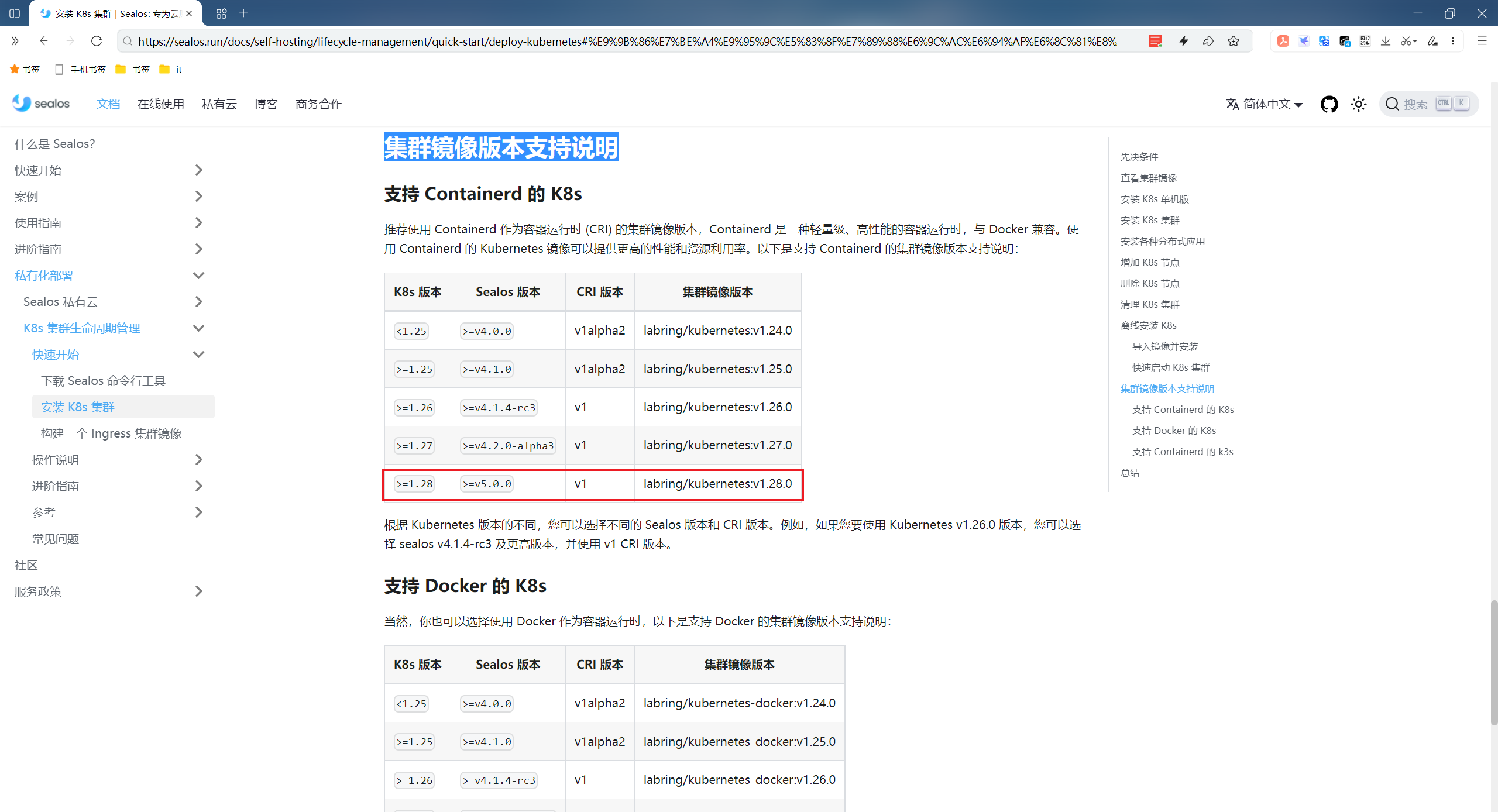
Task: Collapse K8s 集群生命周期管理 section chevron
Action: (x=198, y=328)
